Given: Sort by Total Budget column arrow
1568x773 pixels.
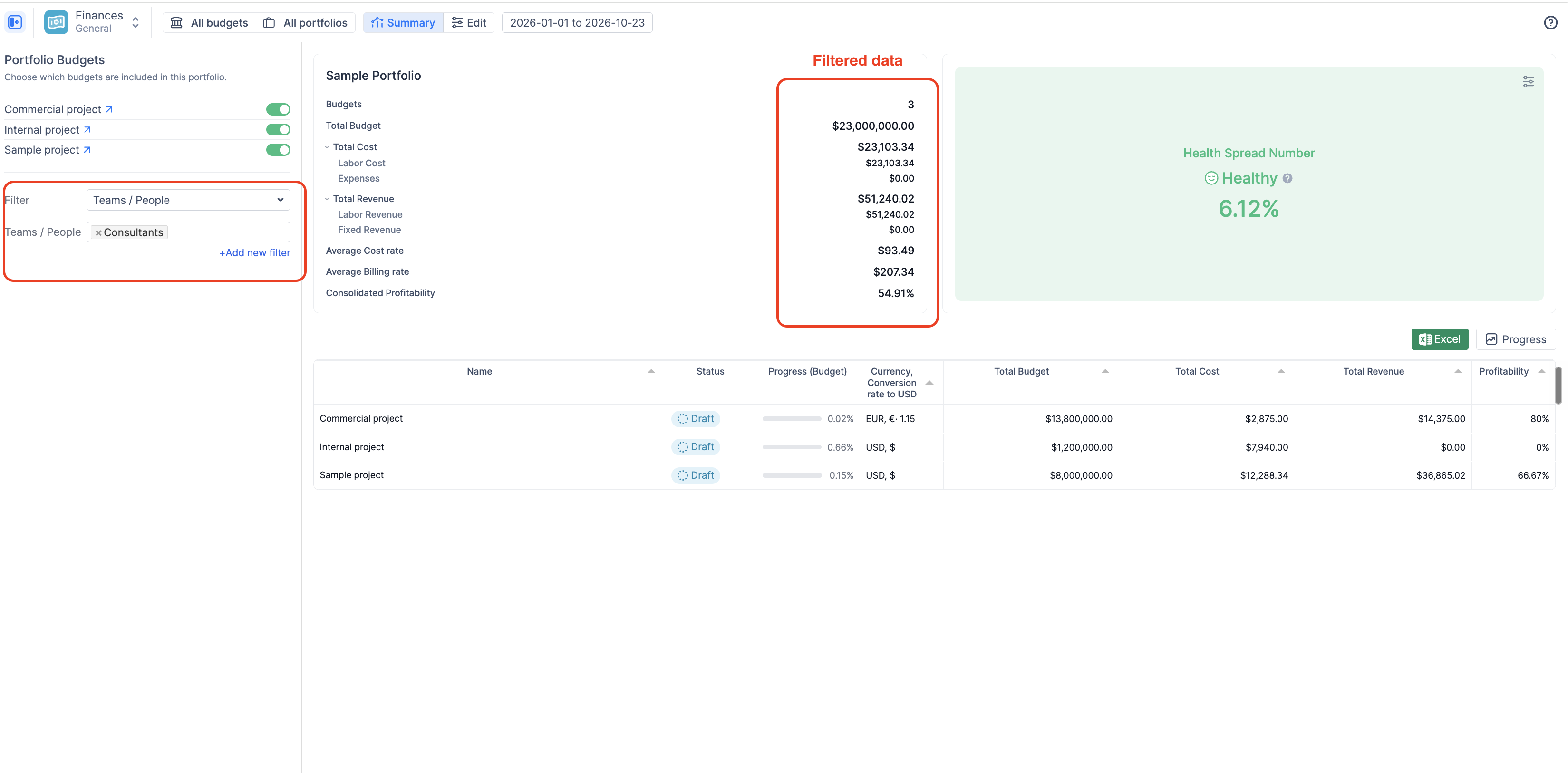Looking at the screenshot, I should tap(1105, 371).
